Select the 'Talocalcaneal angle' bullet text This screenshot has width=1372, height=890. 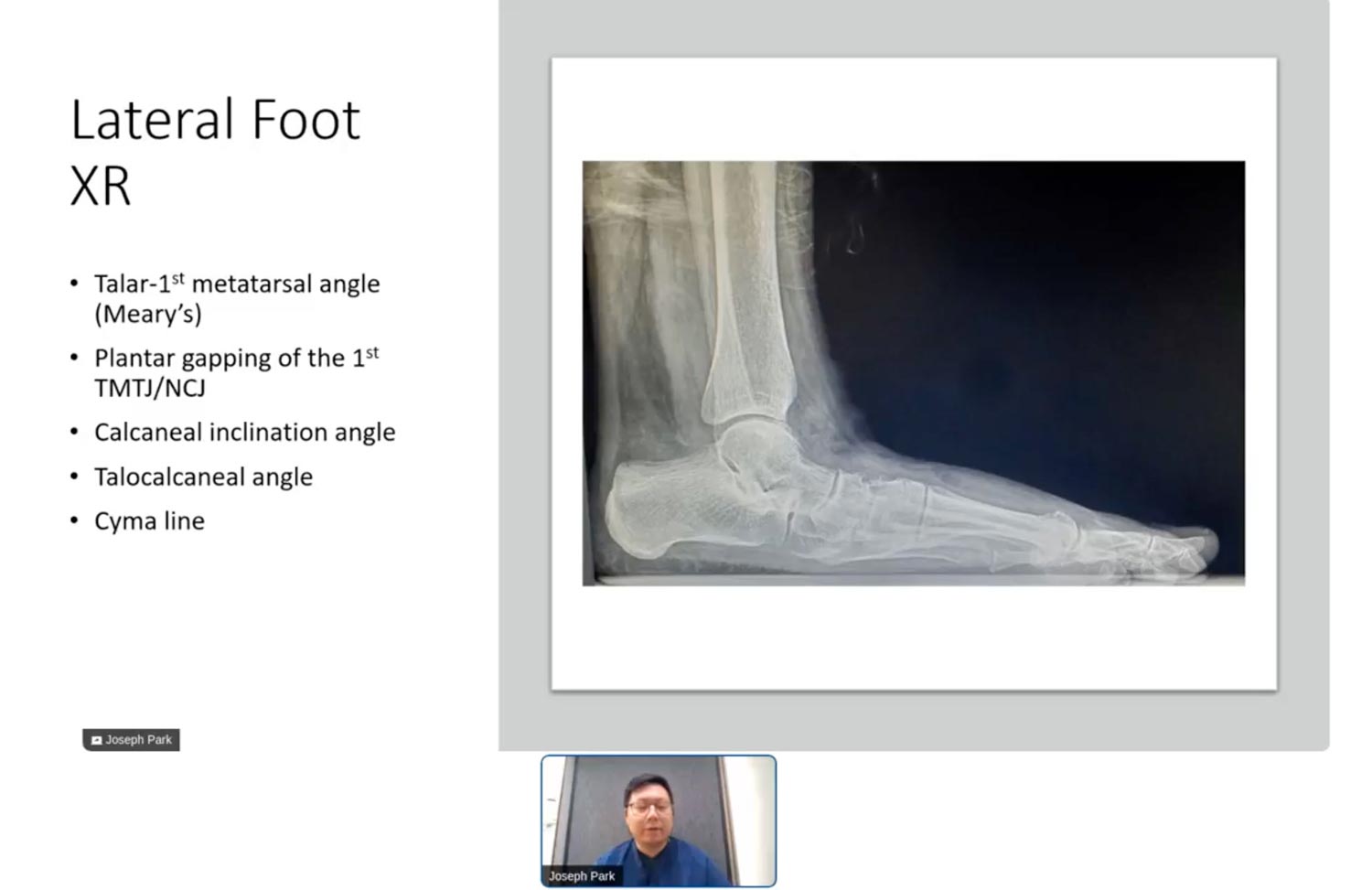click(x=203, y=477)
